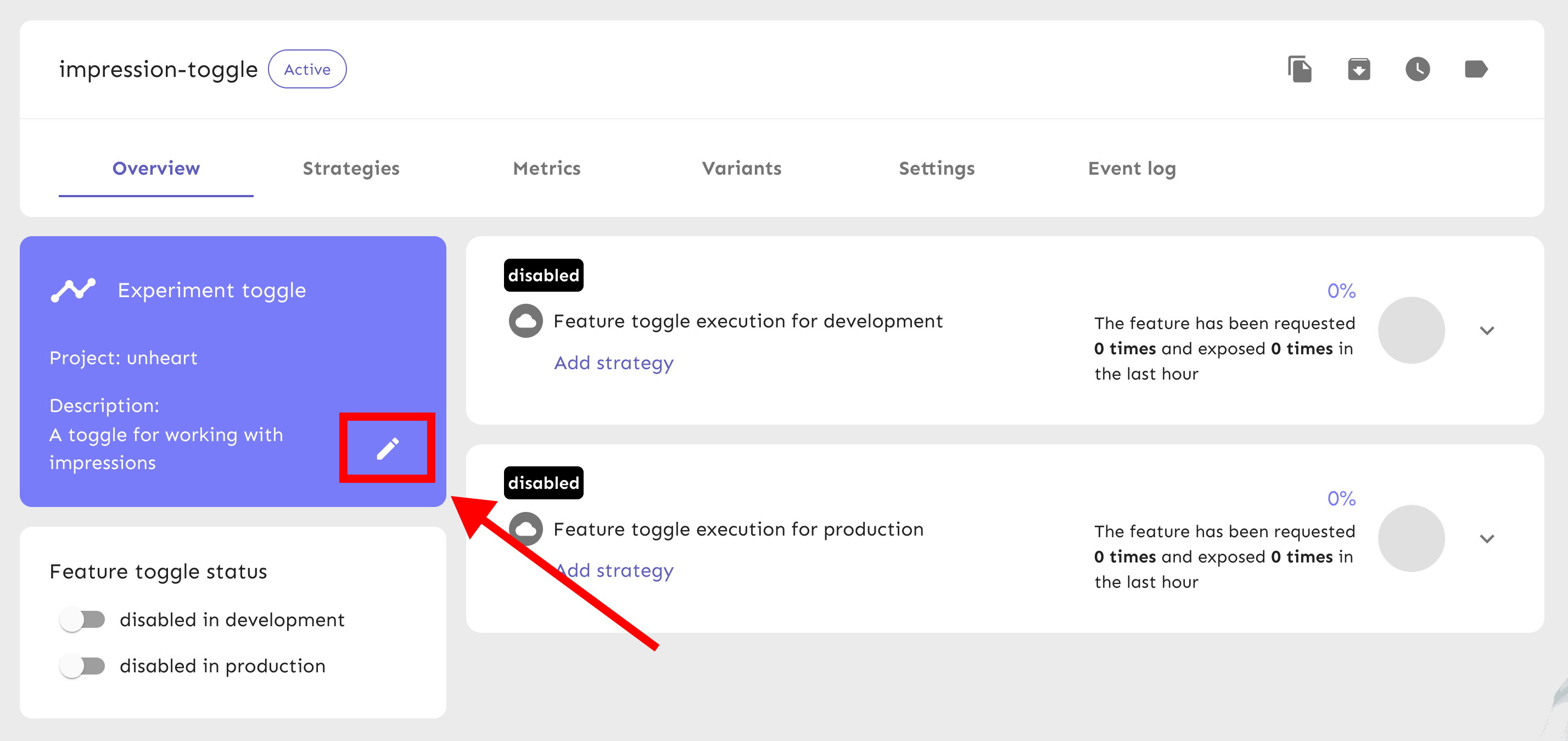Click the copy/clone toggle icon
1568x741 pixels.
[1300, 69]
